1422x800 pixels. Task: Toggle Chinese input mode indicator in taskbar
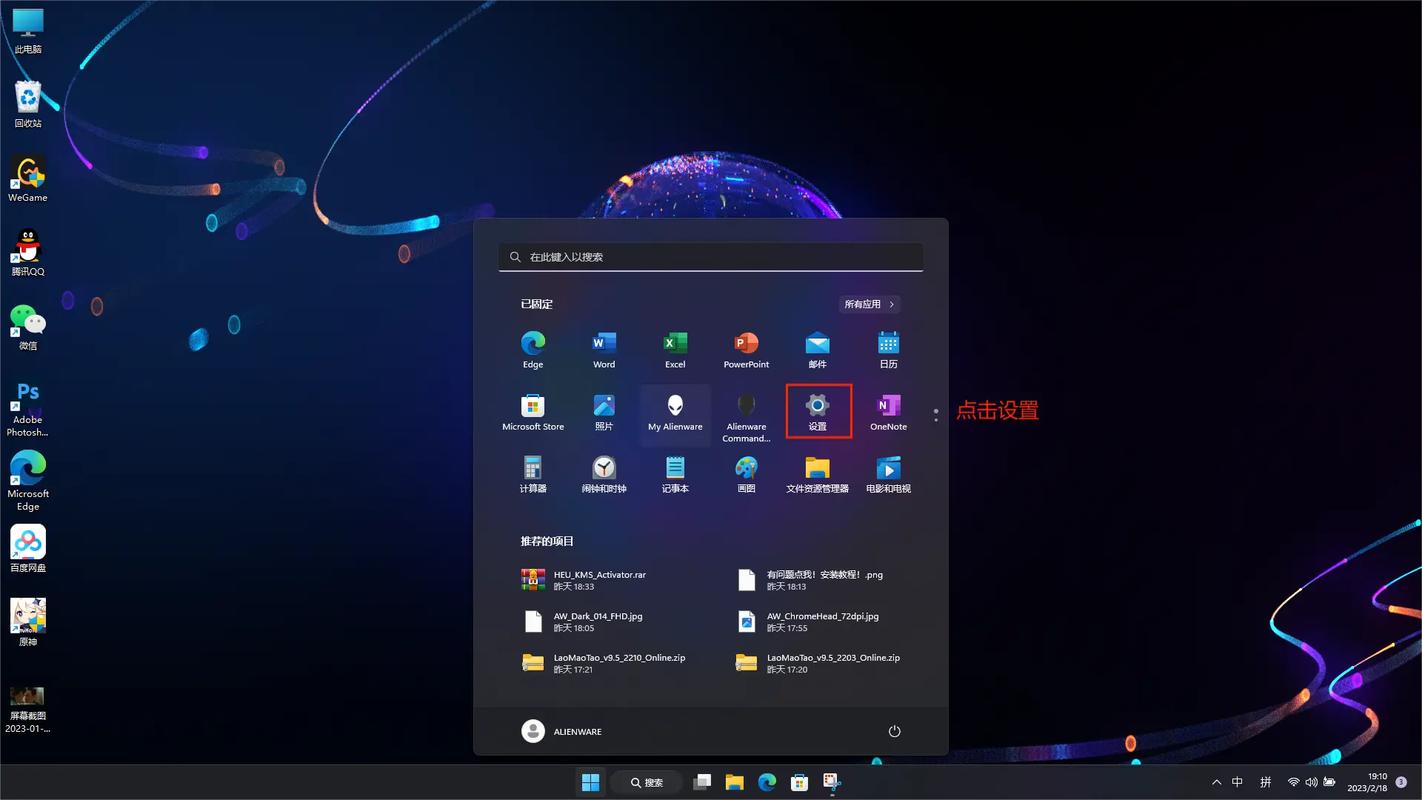1238,782
